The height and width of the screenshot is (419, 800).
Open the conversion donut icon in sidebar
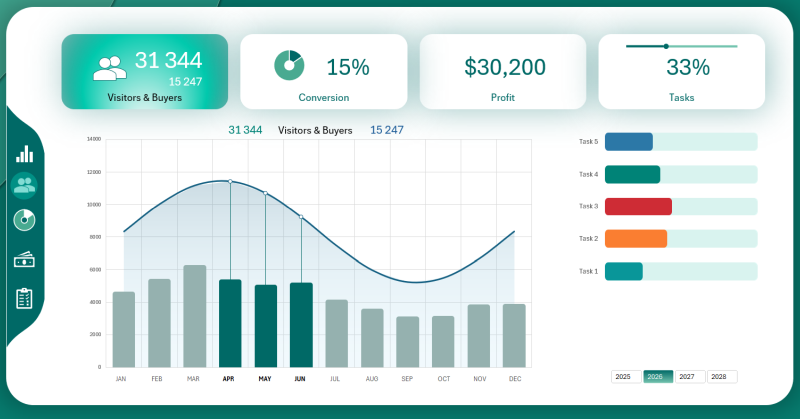(x=24, y=220)
